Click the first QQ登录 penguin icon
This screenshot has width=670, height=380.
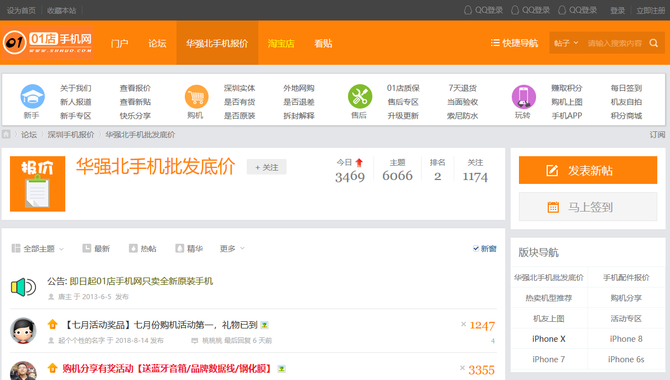tap(468, 10)
